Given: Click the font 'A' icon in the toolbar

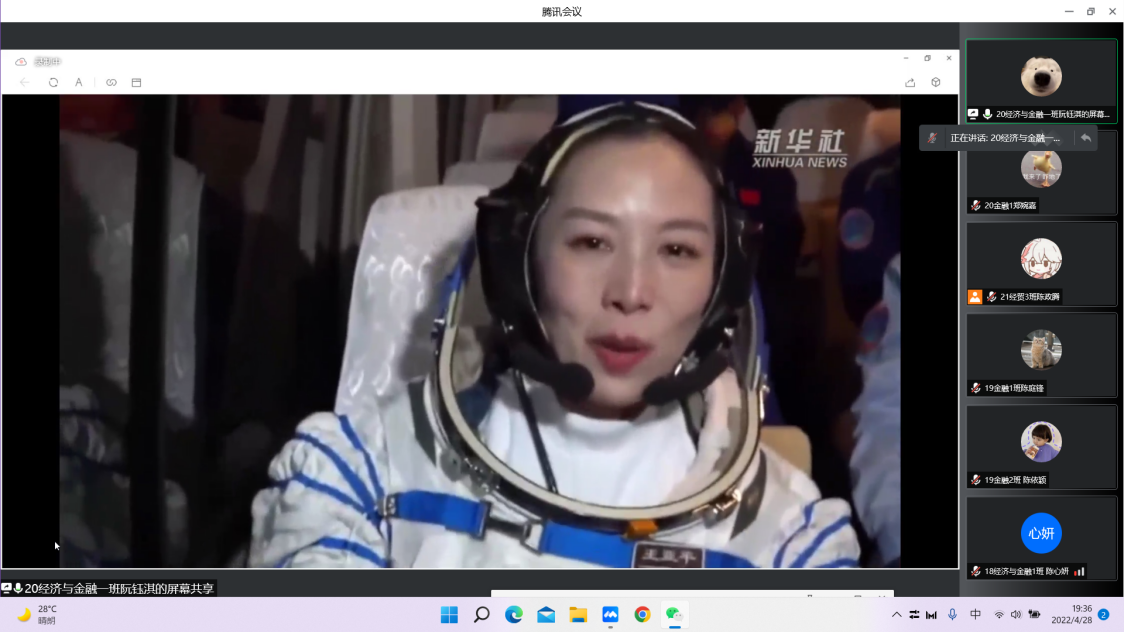Looking at the screenshot, I should click(79, 83).
